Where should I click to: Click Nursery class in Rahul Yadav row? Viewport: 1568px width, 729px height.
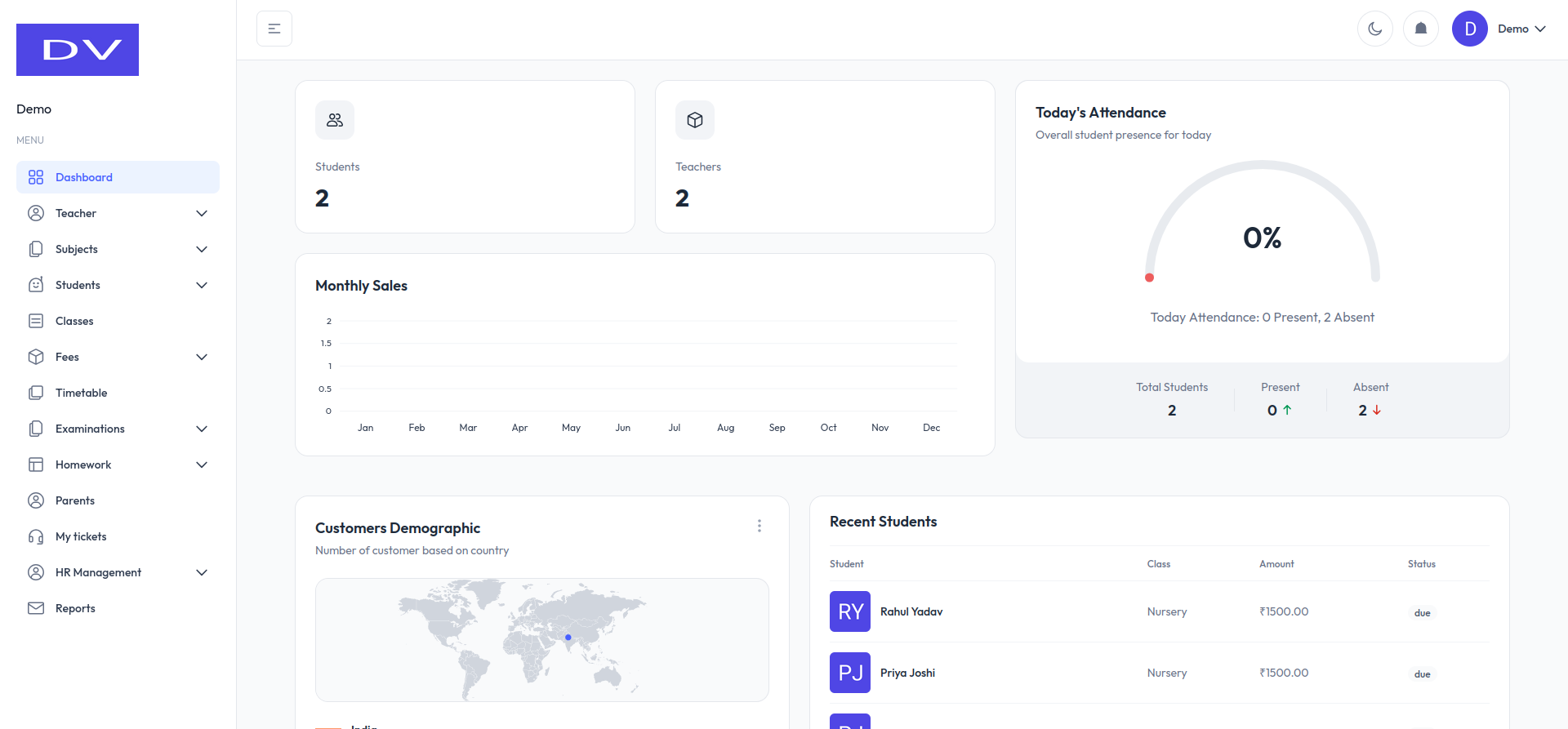coord(1167,611)
